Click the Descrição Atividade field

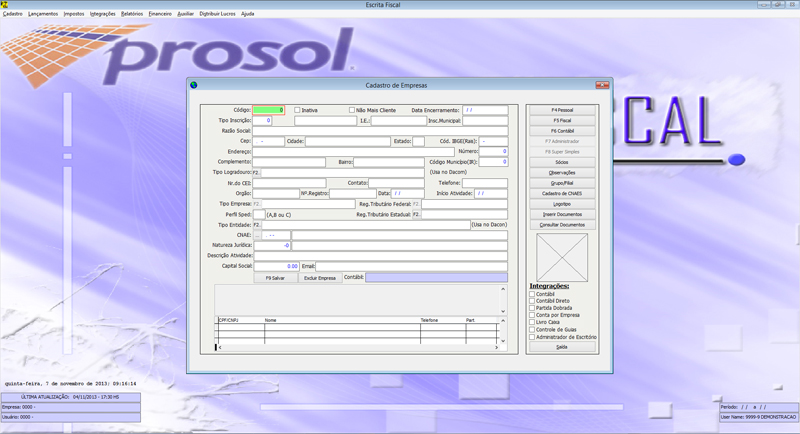380,256
